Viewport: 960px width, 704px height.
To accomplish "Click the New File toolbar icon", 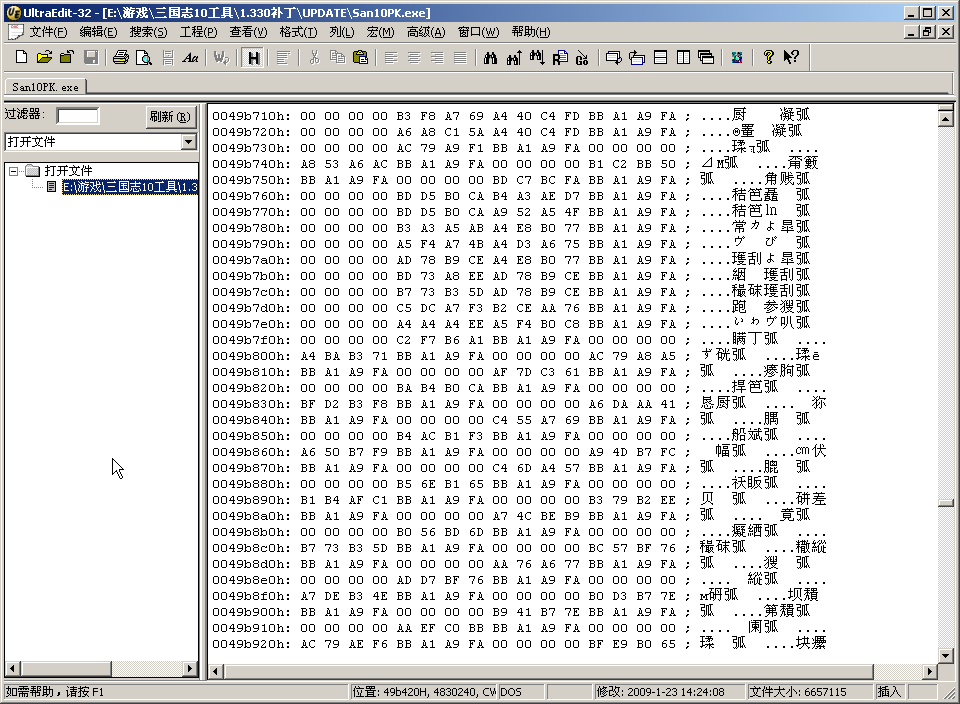I will 18,58.
